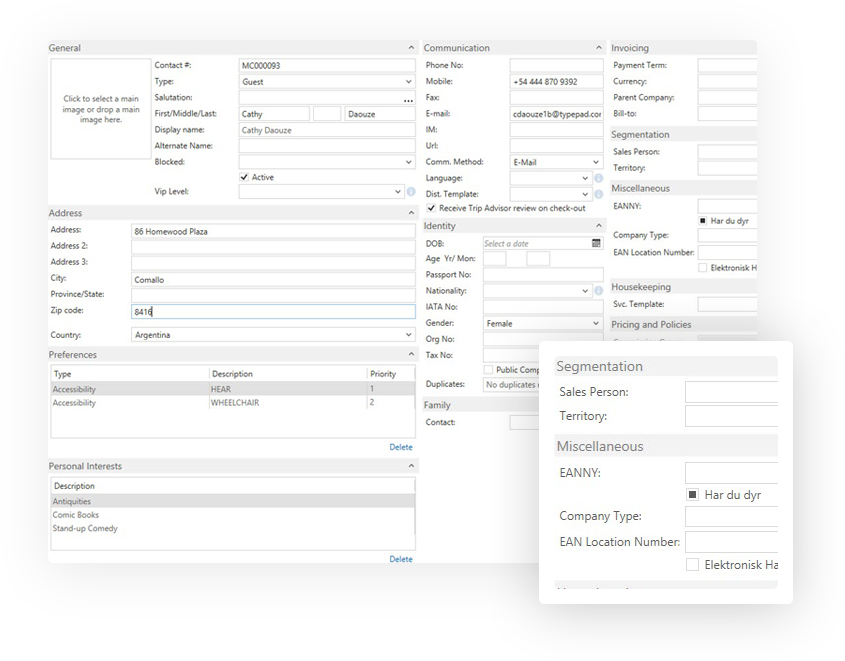Click Company Type field in enlarged callout
This screenshot has height=661, width=845.
(731, 516)
